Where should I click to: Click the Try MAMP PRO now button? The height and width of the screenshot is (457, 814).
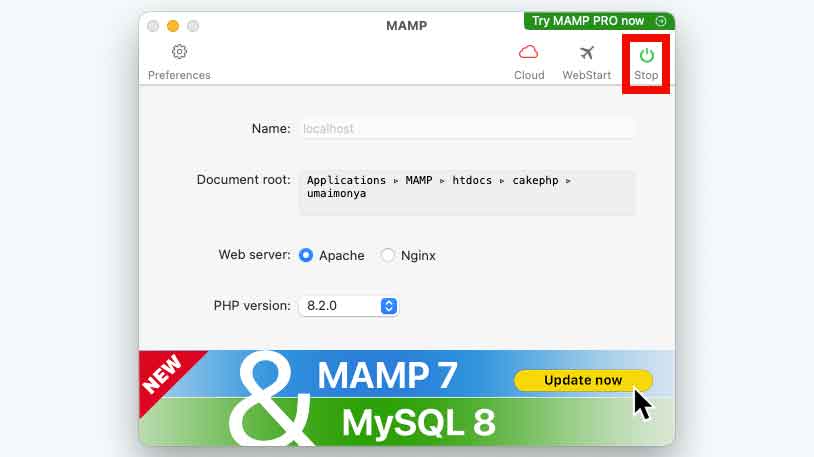click(599, 21)
